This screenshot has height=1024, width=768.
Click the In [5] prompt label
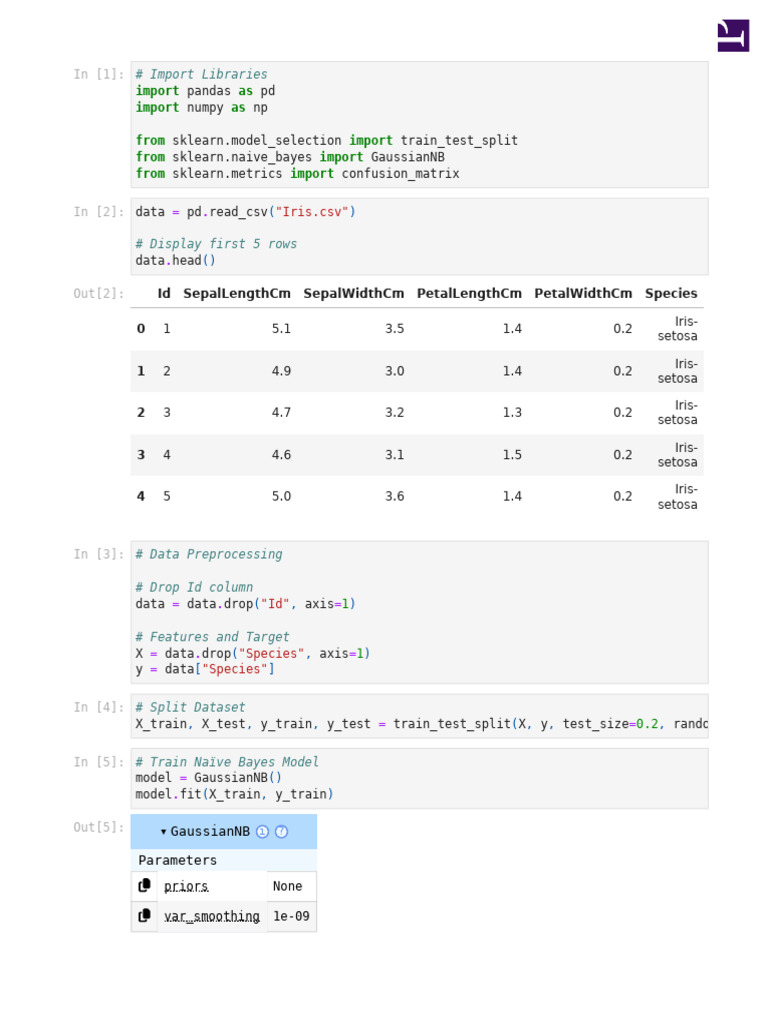pyautogui.click(x=99, y=761)
